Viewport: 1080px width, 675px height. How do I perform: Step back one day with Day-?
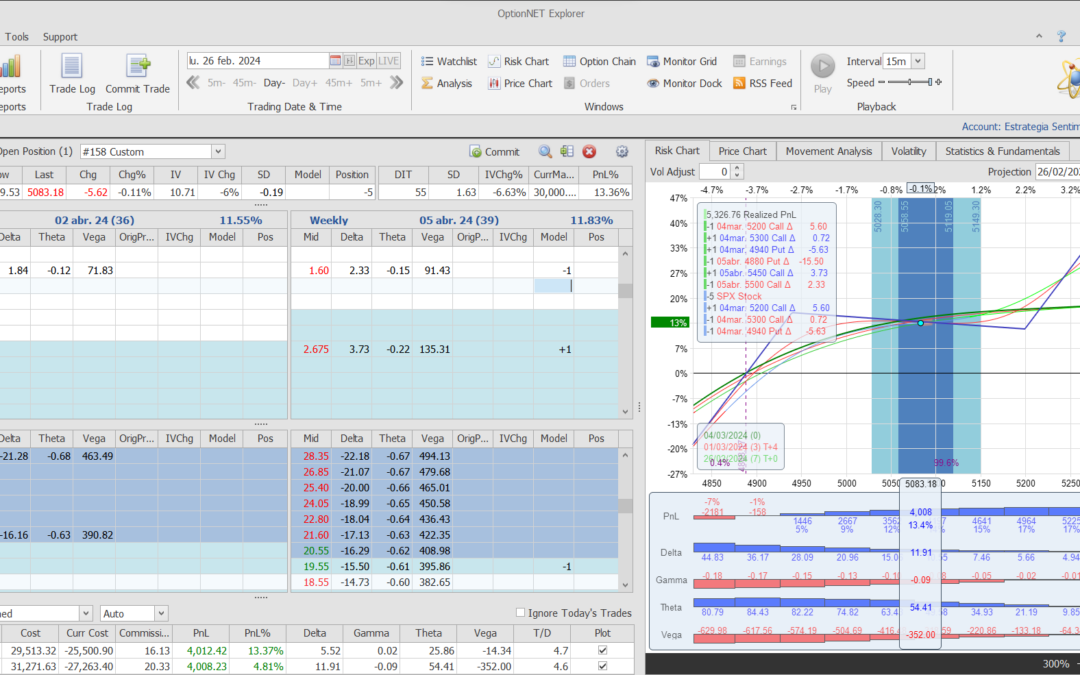click(274, 83)
